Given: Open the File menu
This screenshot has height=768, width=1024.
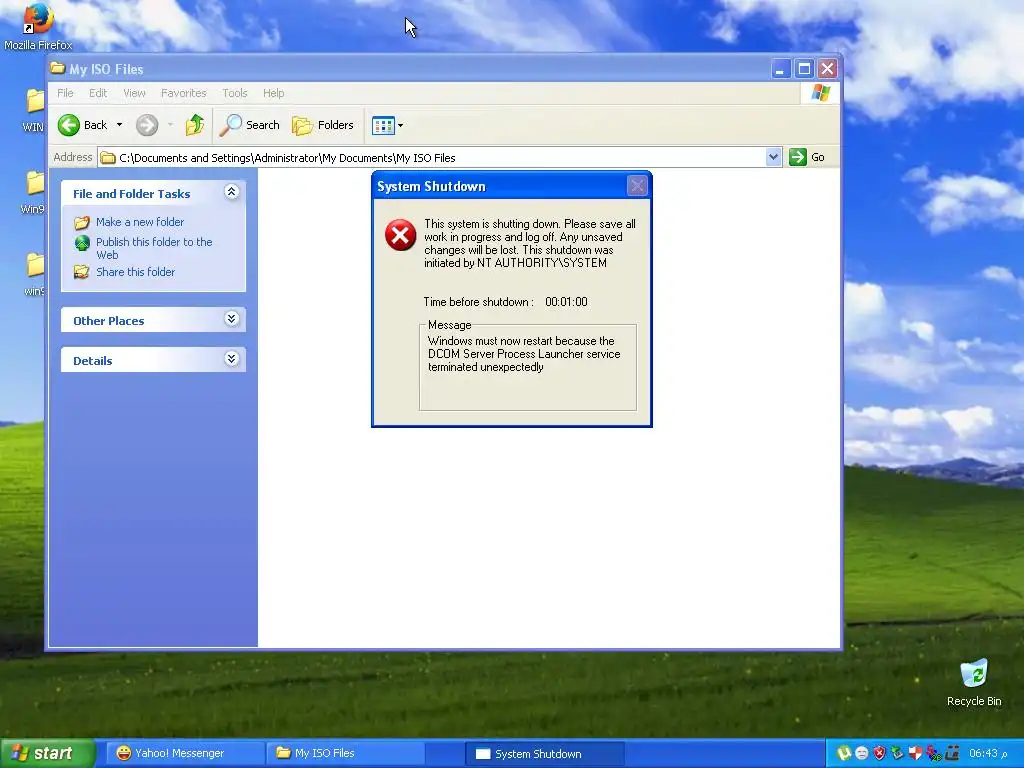Looking at the screenshot, I should (65, 93).
